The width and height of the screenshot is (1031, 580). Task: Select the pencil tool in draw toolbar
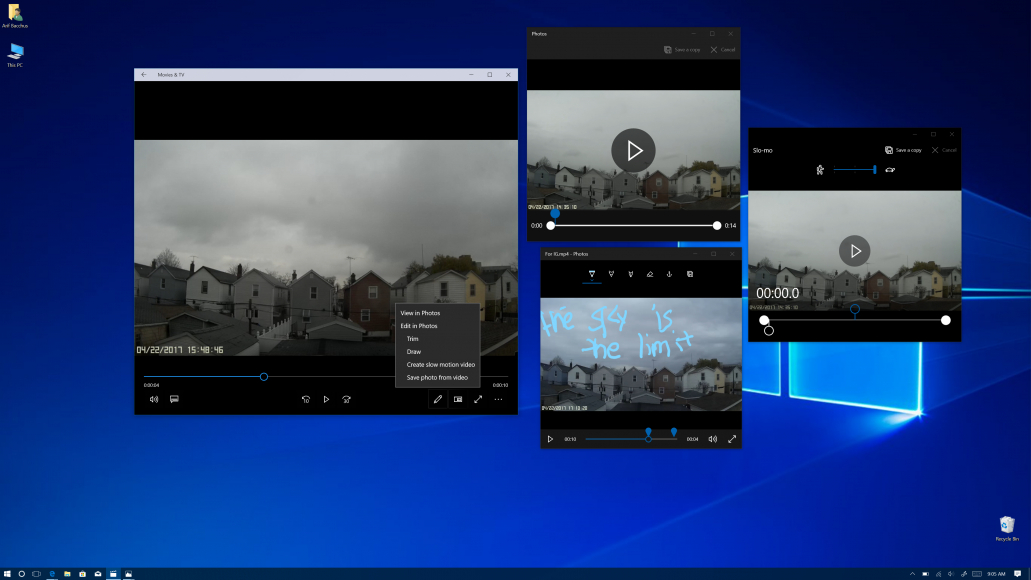(x=611, y=274)
